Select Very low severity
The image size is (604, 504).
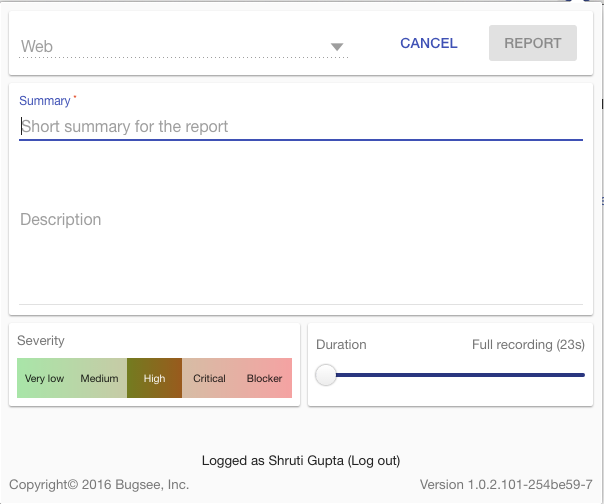pos(44,378)
